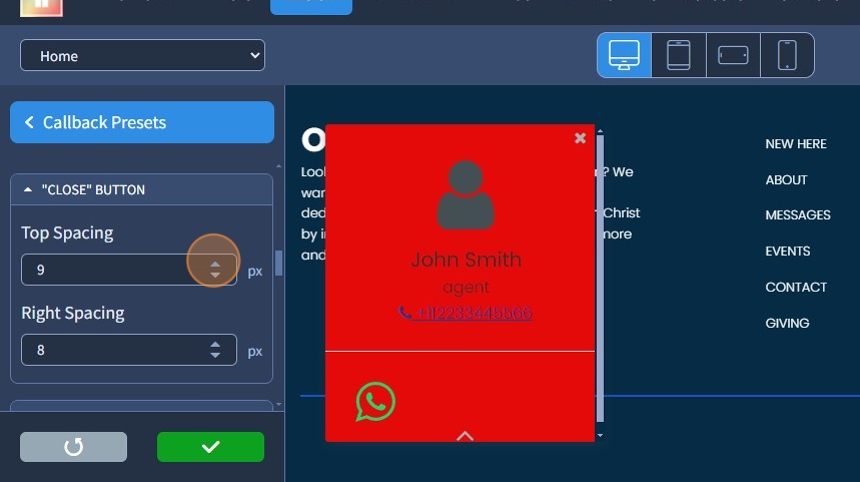Viewport: 860px width, 482px height.
Task: Open the NEW HERE menu item
Action: tap(796, 144)
